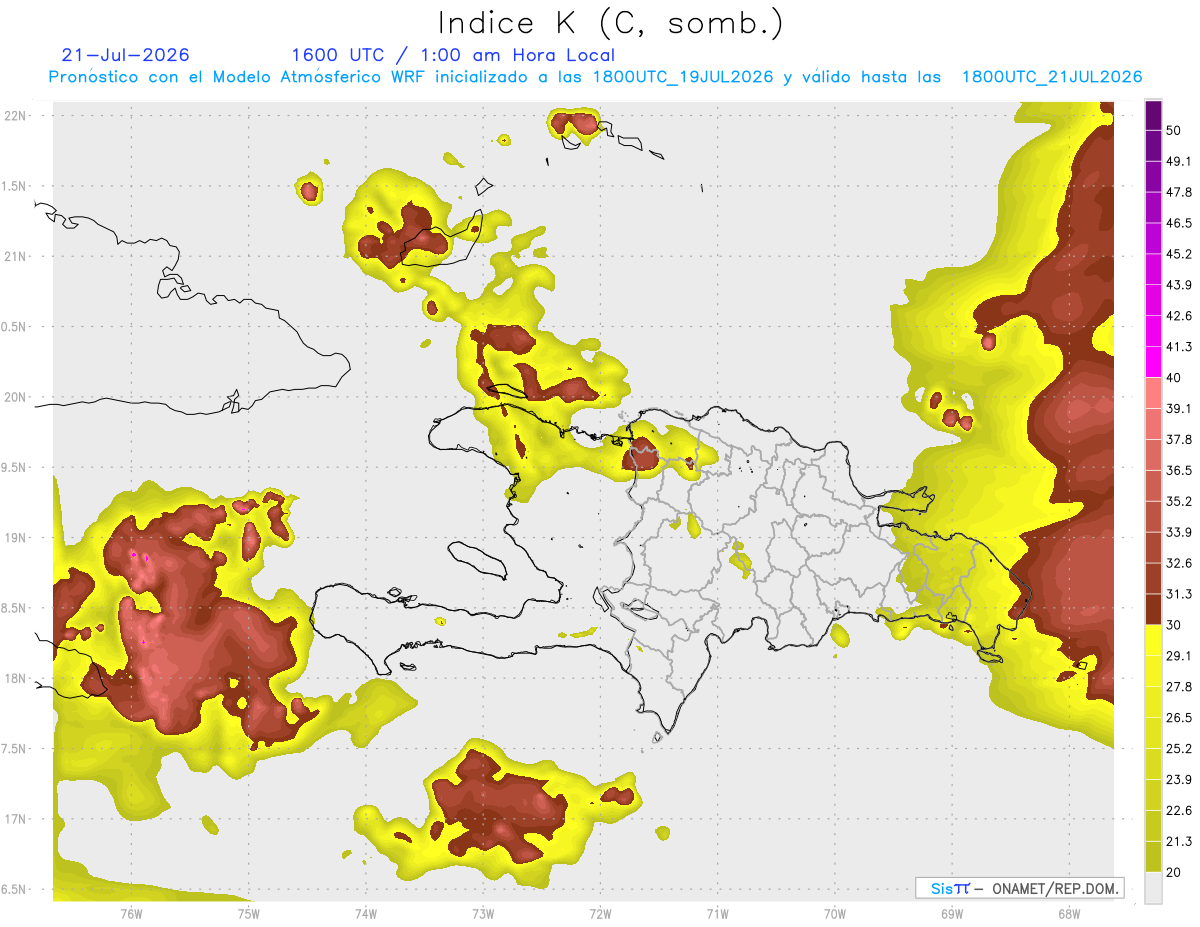The width and height of the screenshot is (1200, 927).
Task: Click the "18N" latitude axis label
Action: point(16,679)
